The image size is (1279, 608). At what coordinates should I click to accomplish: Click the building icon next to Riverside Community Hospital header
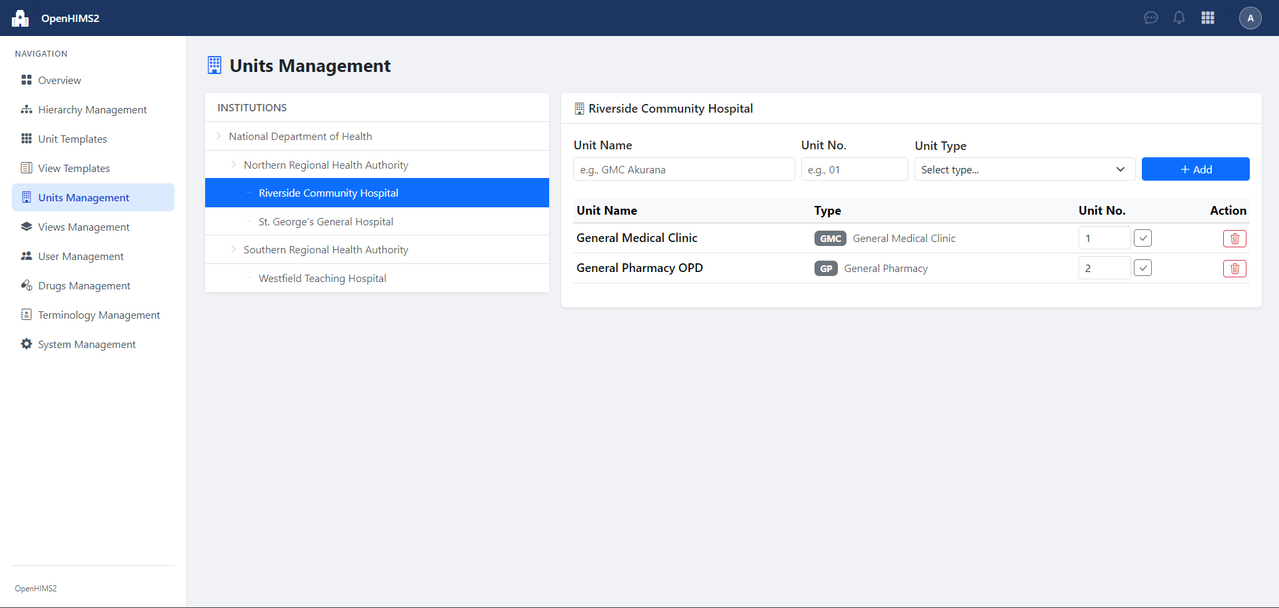coord(579,108)
